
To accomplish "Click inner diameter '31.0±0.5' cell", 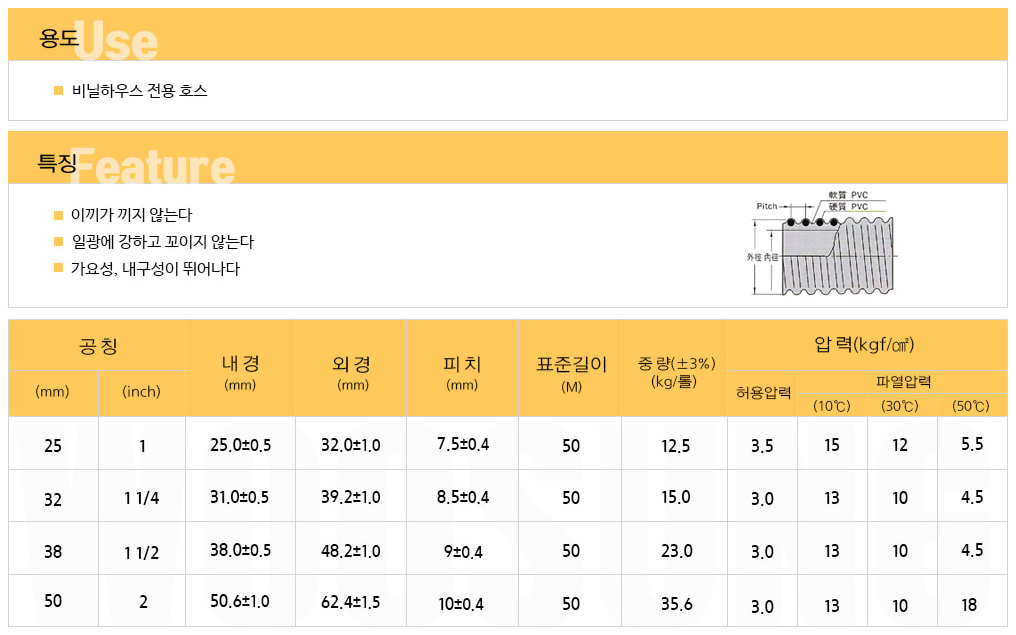I will point(239,497).
